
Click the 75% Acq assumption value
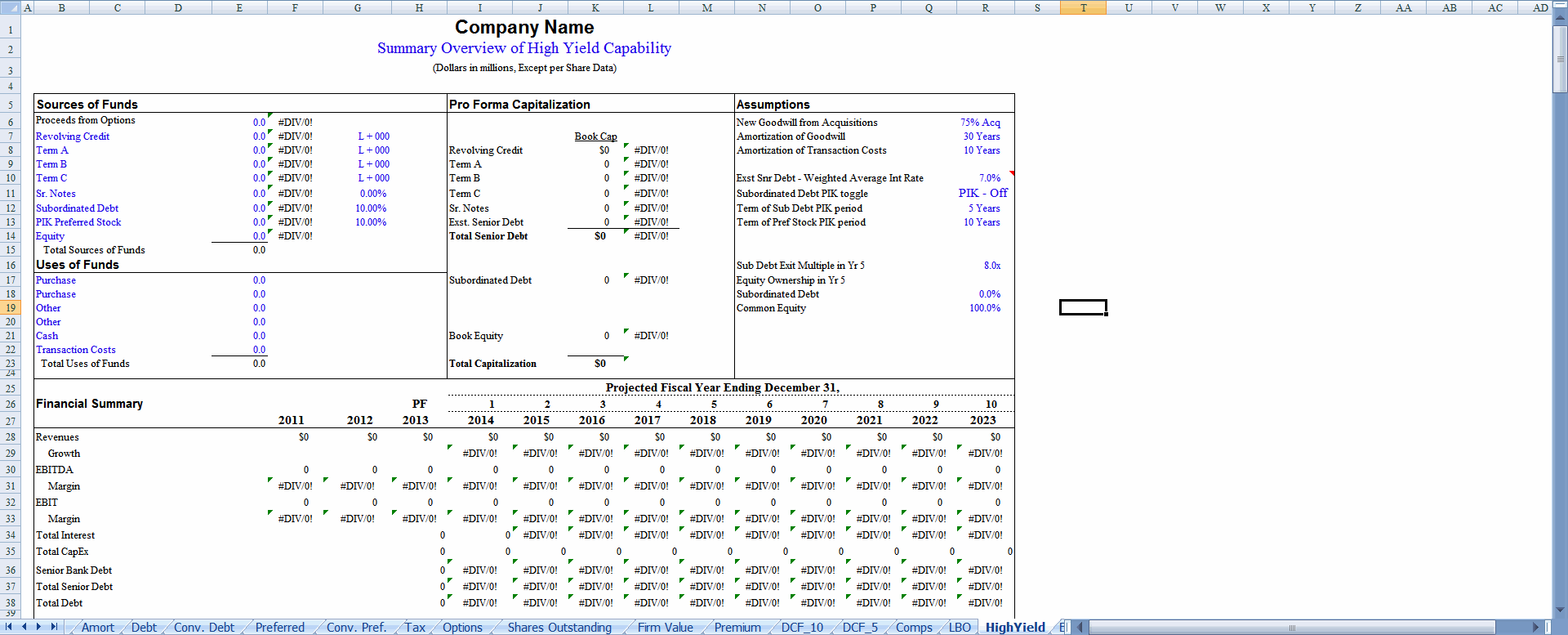click(980, 123)
